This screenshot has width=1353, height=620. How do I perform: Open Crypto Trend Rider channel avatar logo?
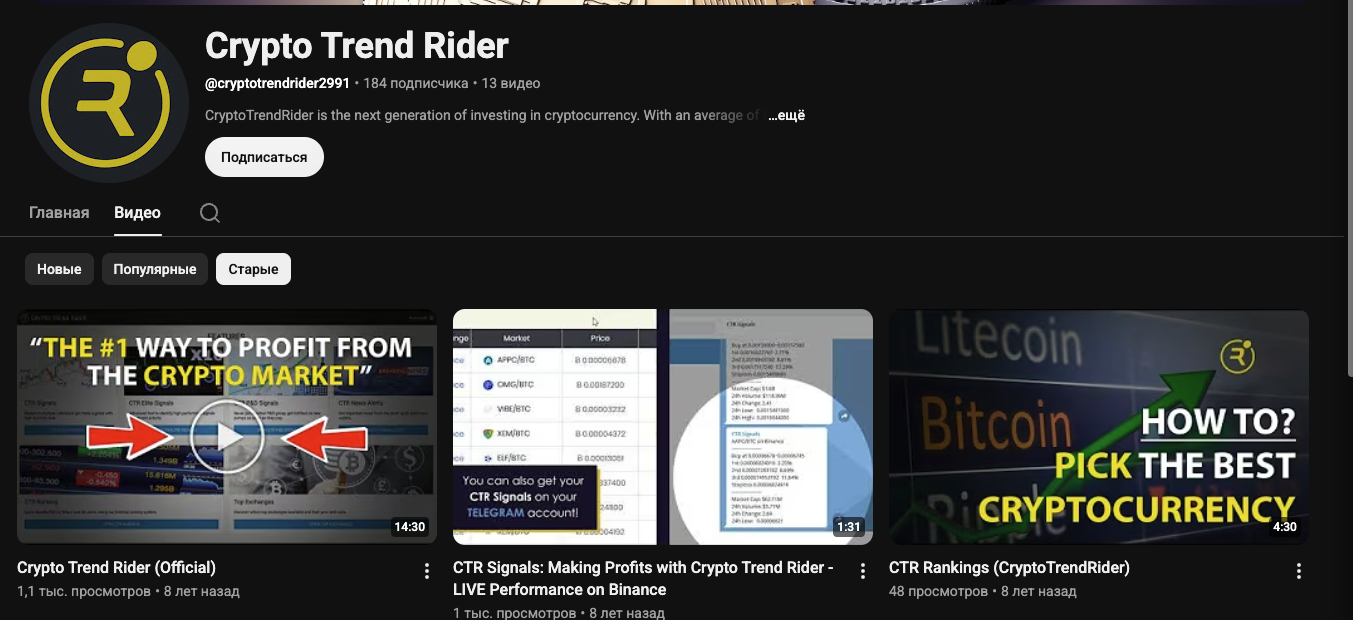[x=109, y=104]
